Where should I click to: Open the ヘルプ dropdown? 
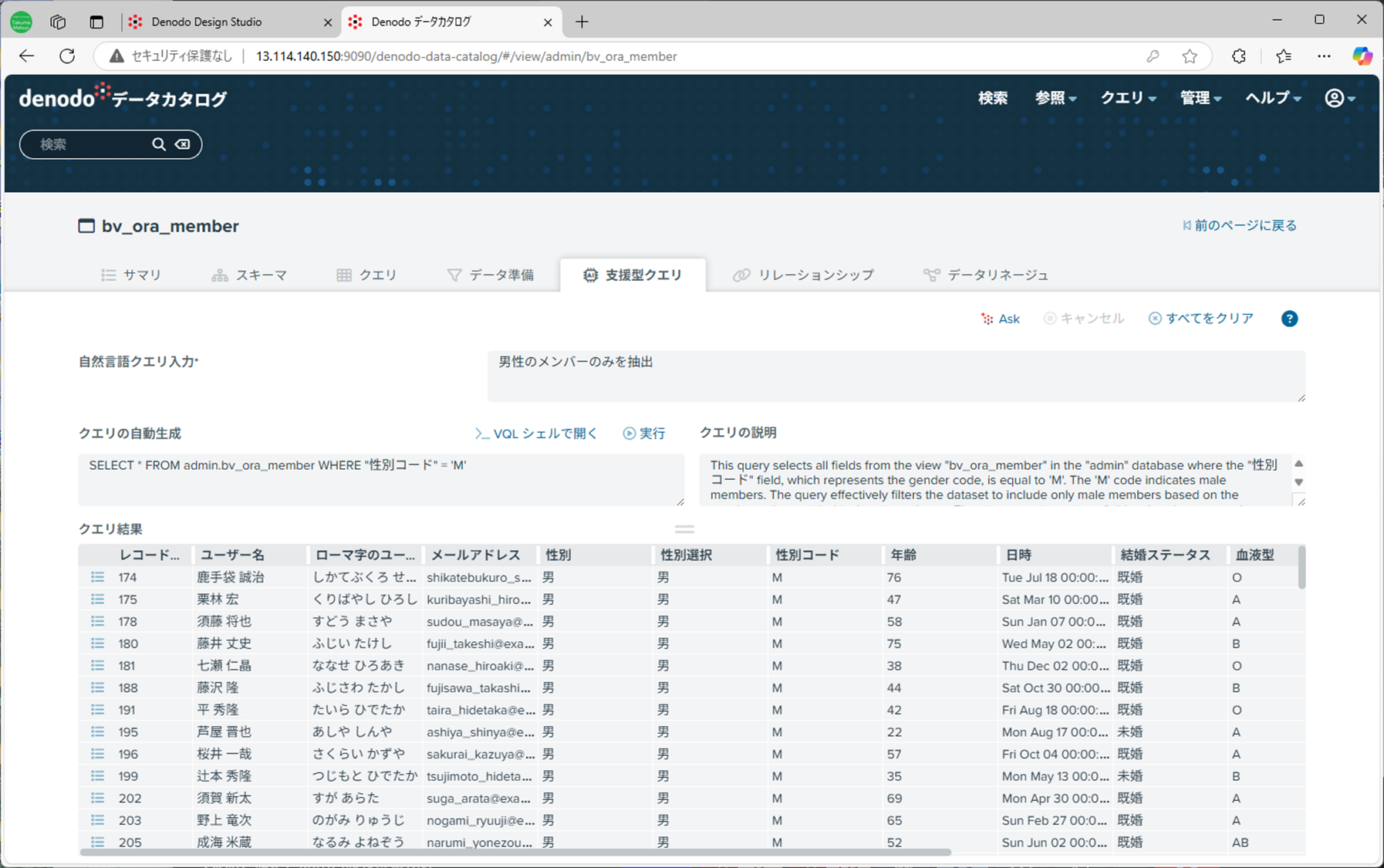1271,98
